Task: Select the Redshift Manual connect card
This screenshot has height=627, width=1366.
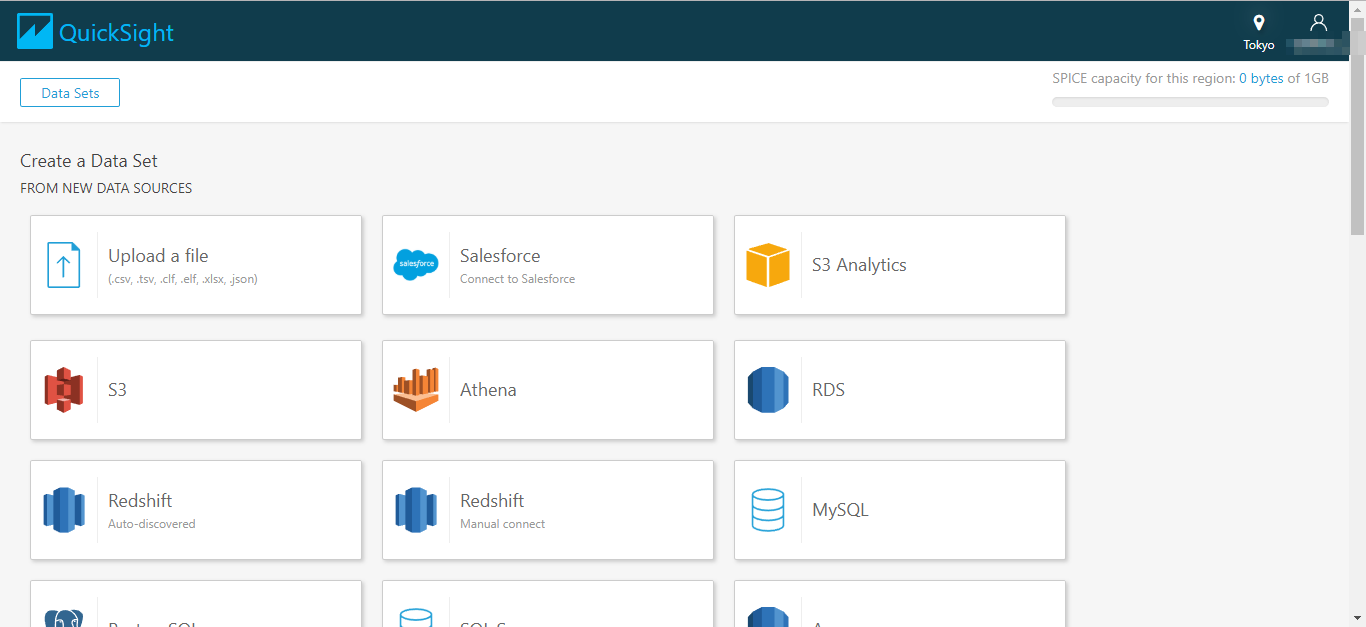Action: tap(548, 509)
